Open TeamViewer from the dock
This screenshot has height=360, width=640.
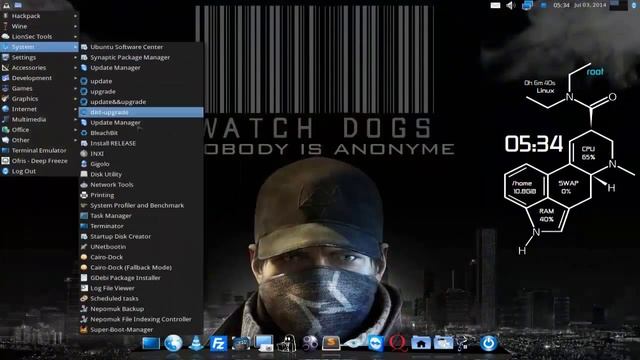pyautogui.click(x=376, y=343)
